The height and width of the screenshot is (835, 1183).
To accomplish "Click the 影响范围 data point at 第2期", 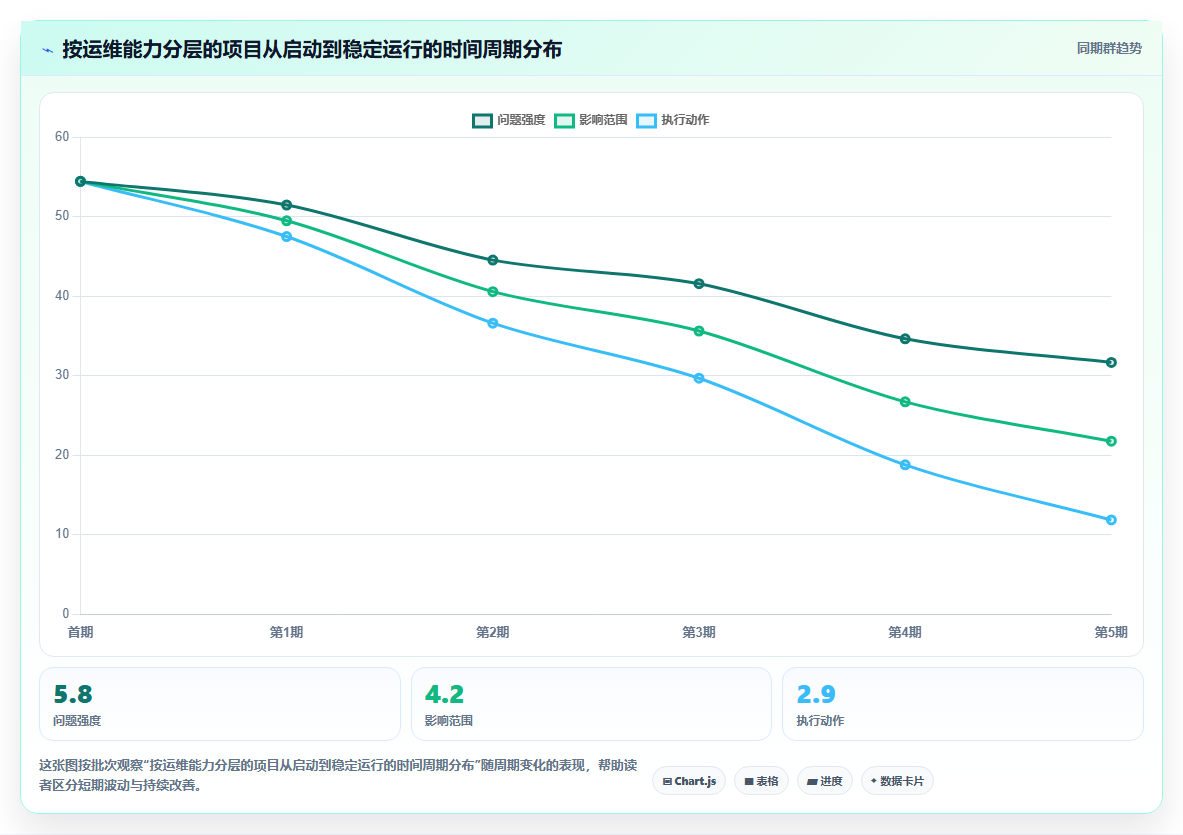I will (x=493, y=292).
